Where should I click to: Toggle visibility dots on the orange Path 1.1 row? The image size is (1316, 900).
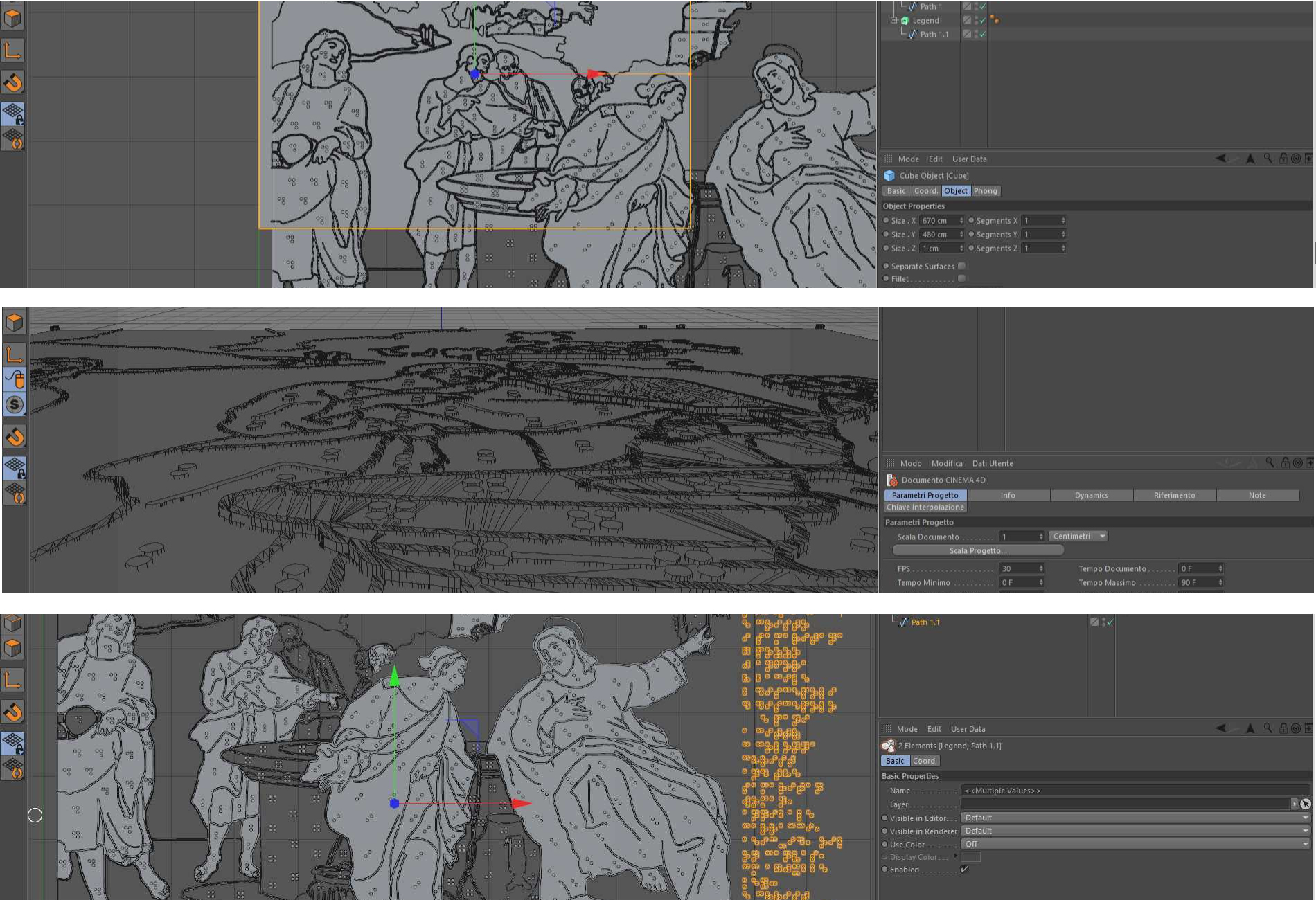click(1103, 622)
